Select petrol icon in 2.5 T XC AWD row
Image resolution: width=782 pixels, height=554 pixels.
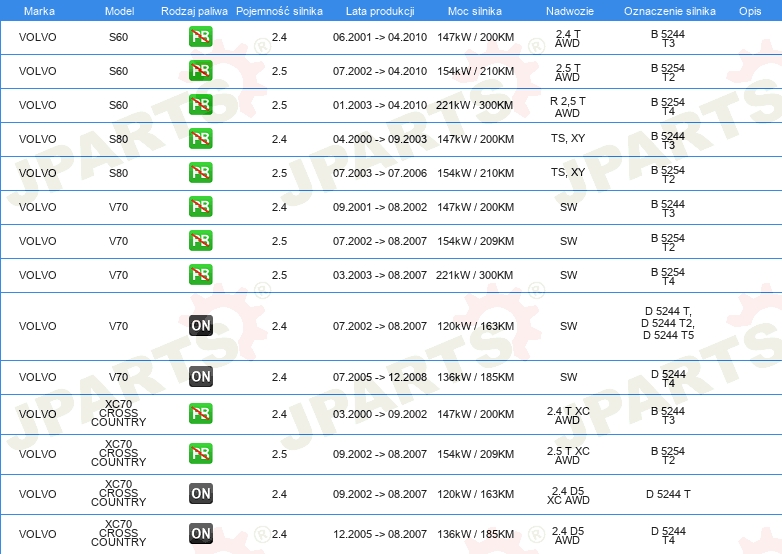click(x=200, y=453)
